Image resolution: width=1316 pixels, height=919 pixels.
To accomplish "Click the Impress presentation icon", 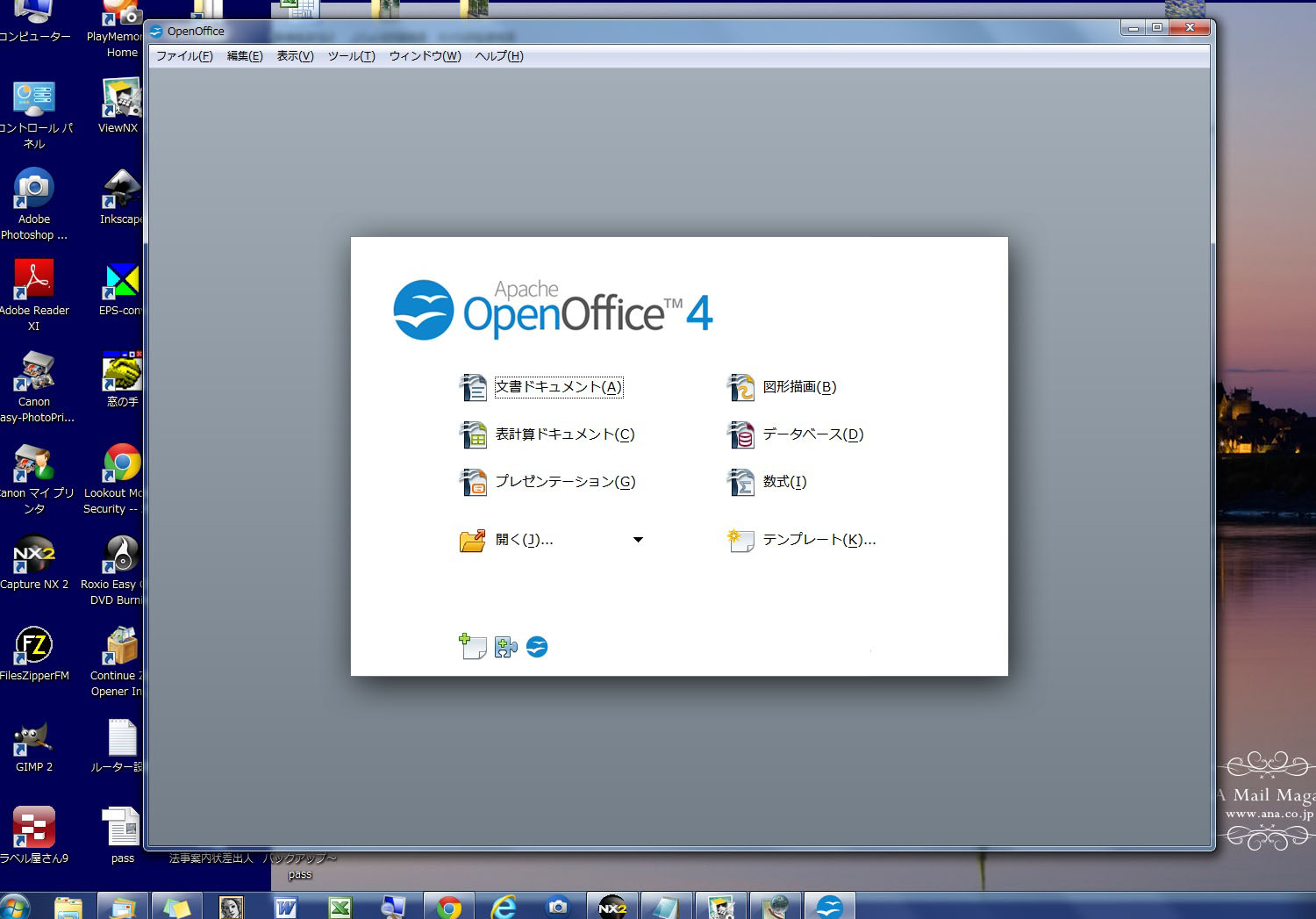I will tap(474, 482).
